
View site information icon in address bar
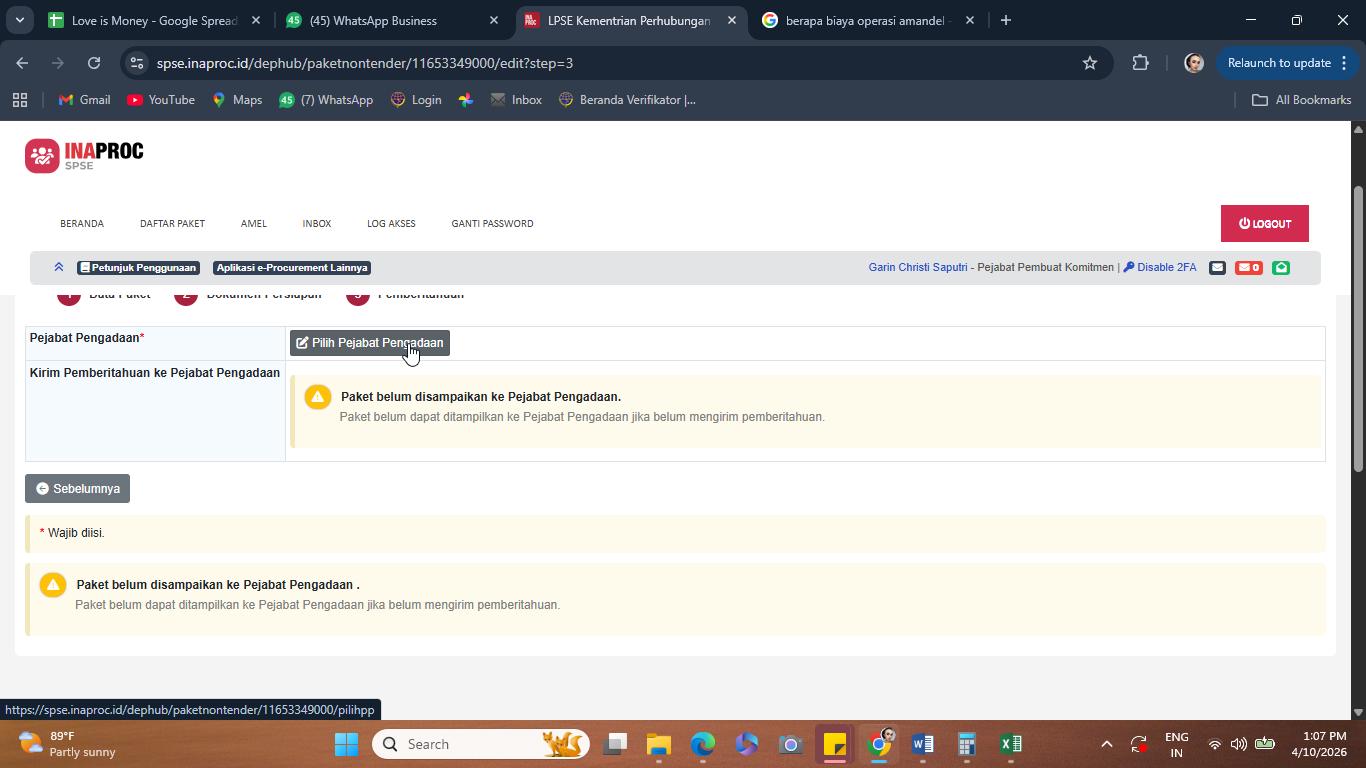click(x=138, y=63)
